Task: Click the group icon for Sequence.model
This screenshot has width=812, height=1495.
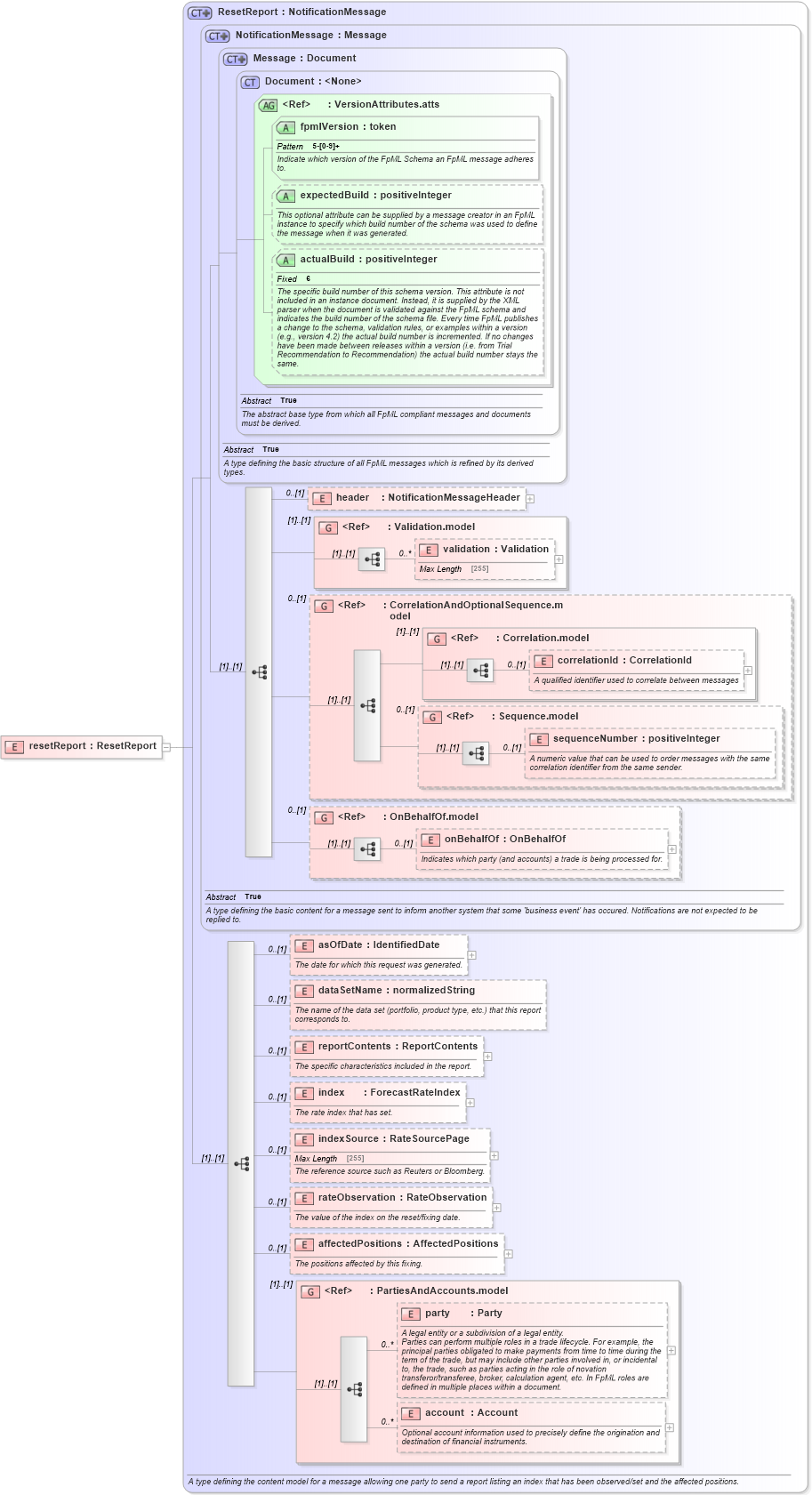Action: pyautogui.click(x=432, y=717)
